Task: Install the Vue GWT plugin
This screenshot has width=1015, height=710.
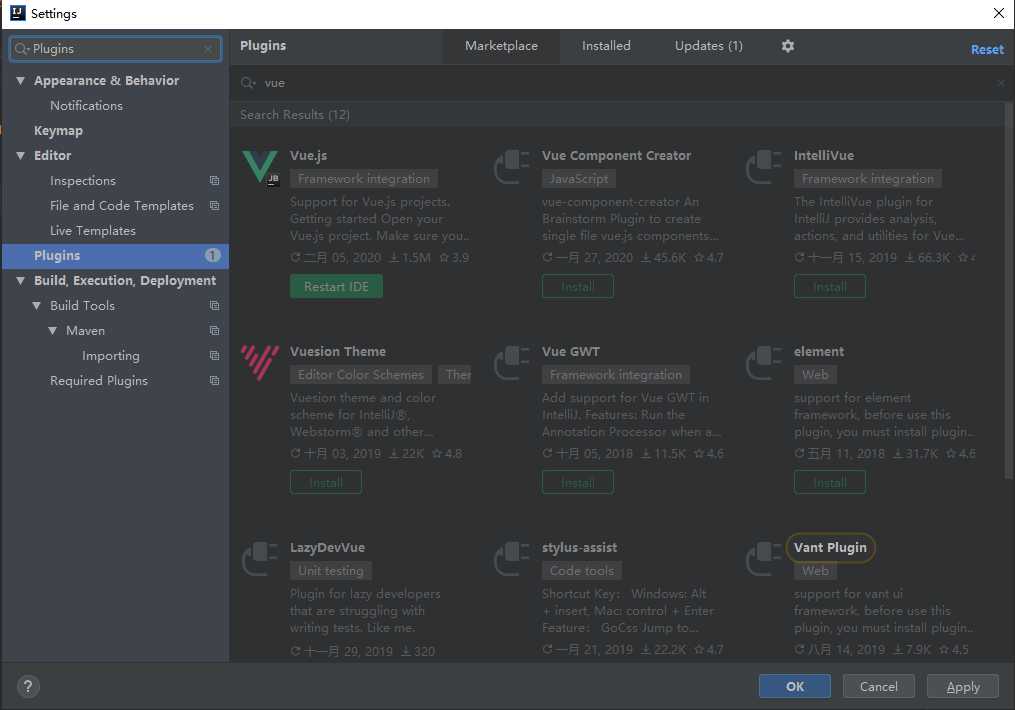Action: (x=577, y=482)
